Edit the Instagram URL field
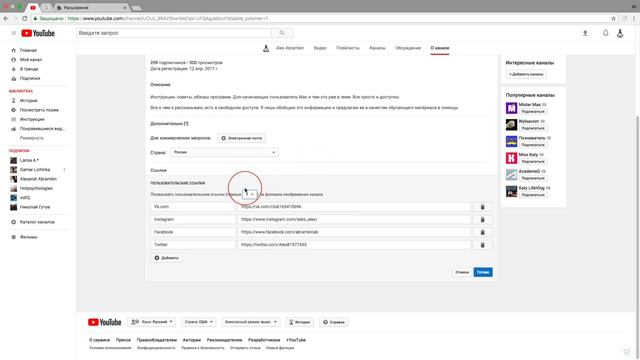Image resolution: width=640 pixels, height=360 pixels. point(354,220)
